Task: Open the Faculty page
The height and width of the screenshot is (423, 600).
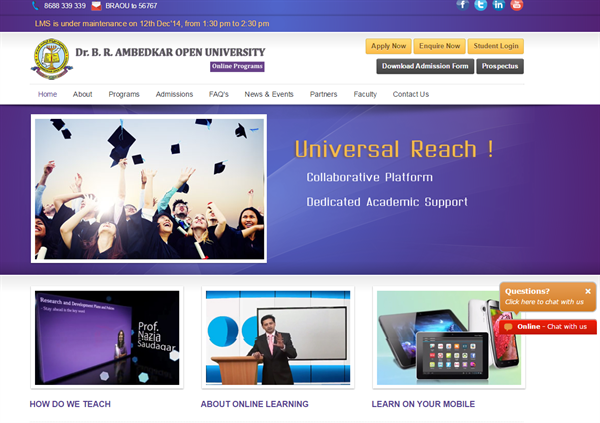Action: (x=365, y=94)
